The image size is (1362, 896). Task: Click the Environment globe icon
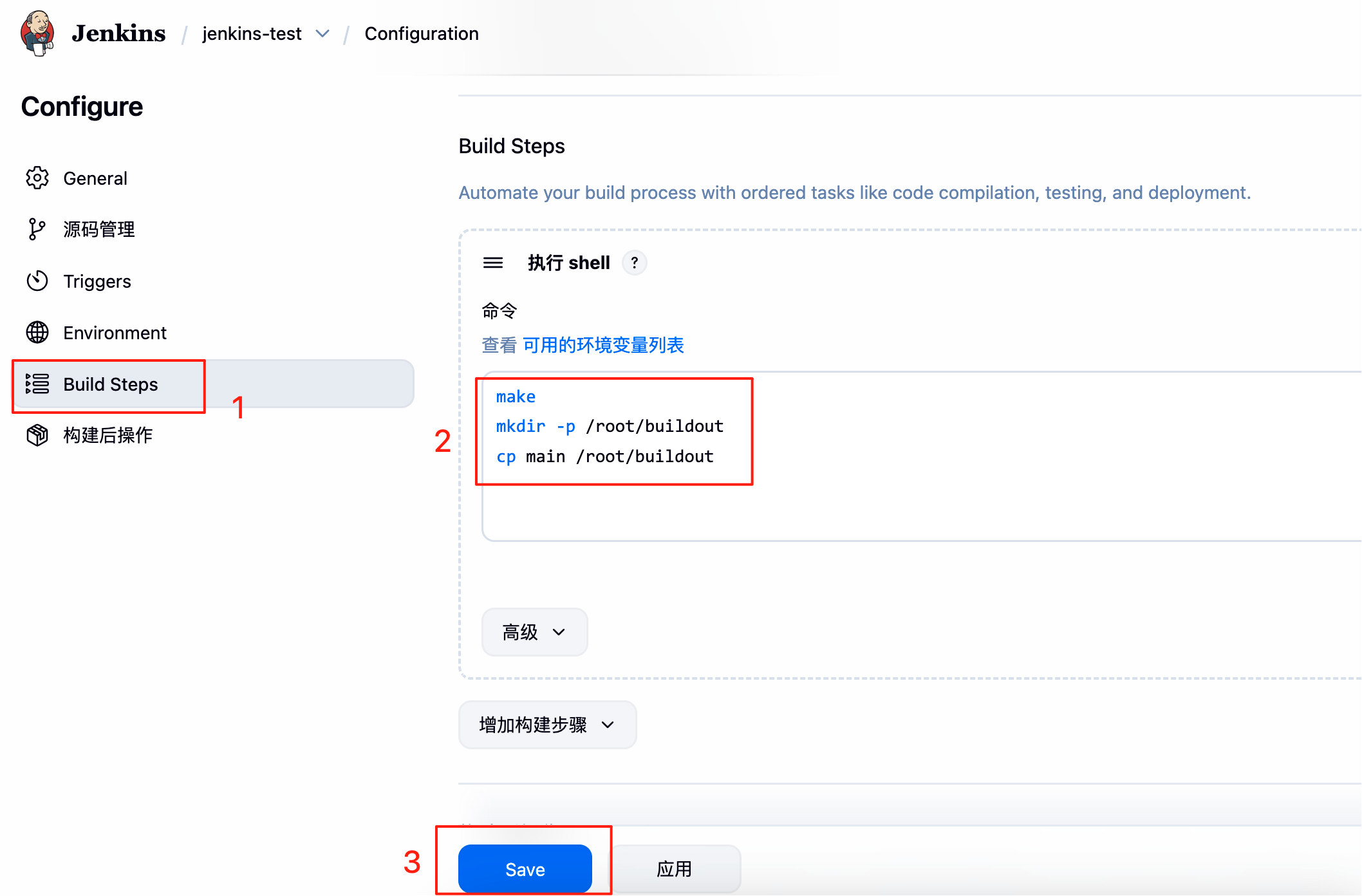pos(37,333)
